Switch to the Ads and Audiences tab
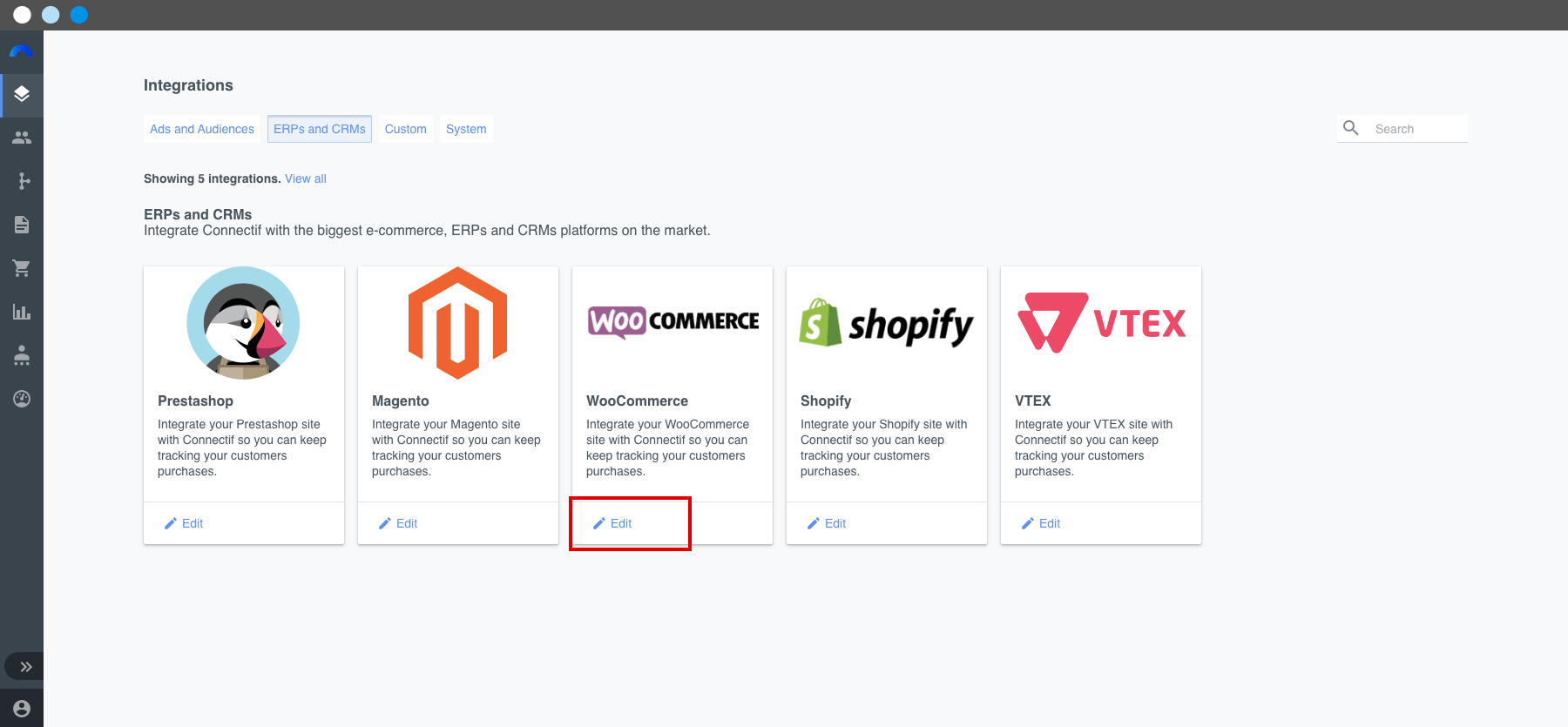This screenshot has width=1568, height=727. pyautogui.click(x=202, y=129)
